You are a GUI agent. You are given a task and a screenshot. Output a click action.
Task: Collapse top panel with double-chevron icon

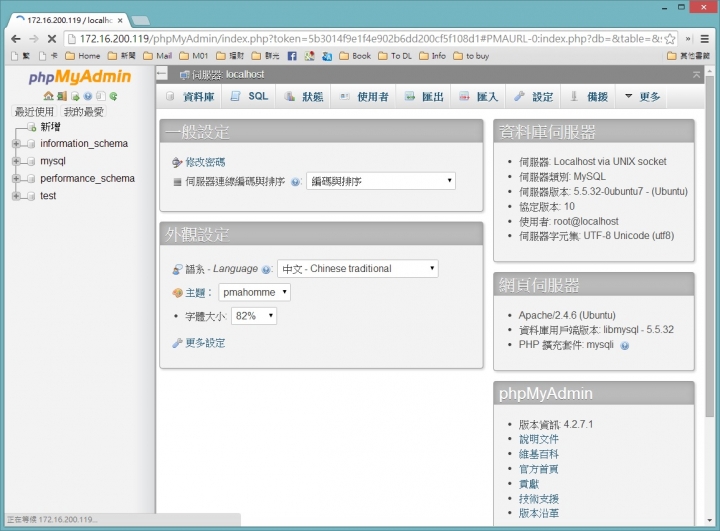click(x=697, y=74)
